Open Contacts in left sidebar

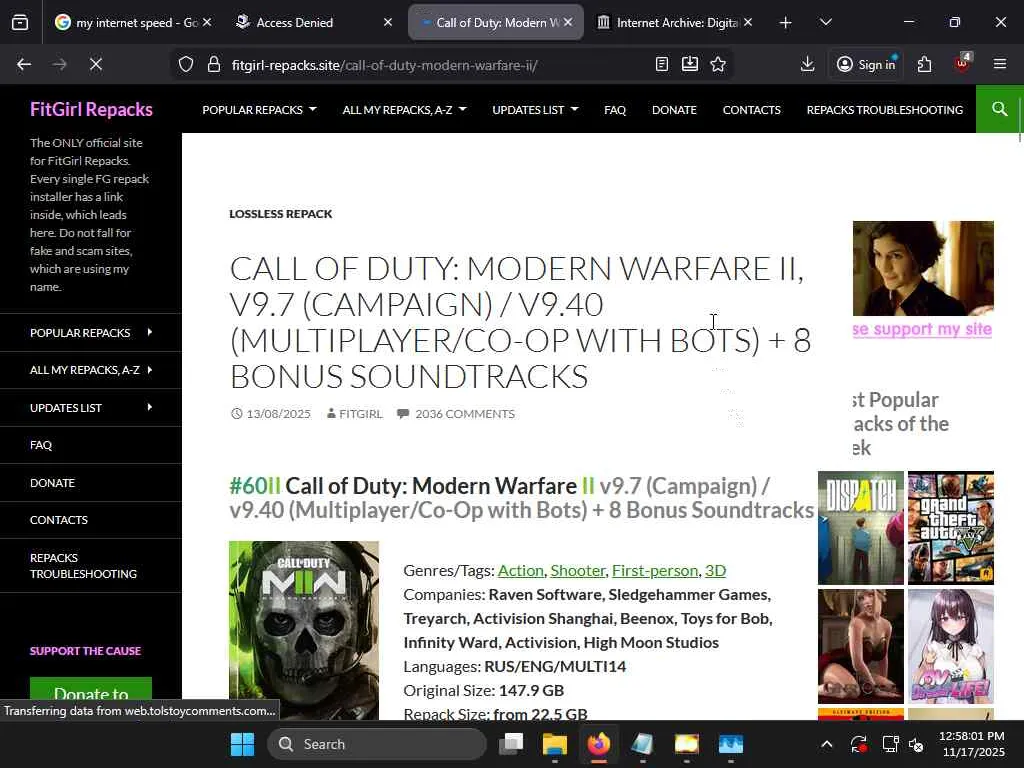point(59,520)
